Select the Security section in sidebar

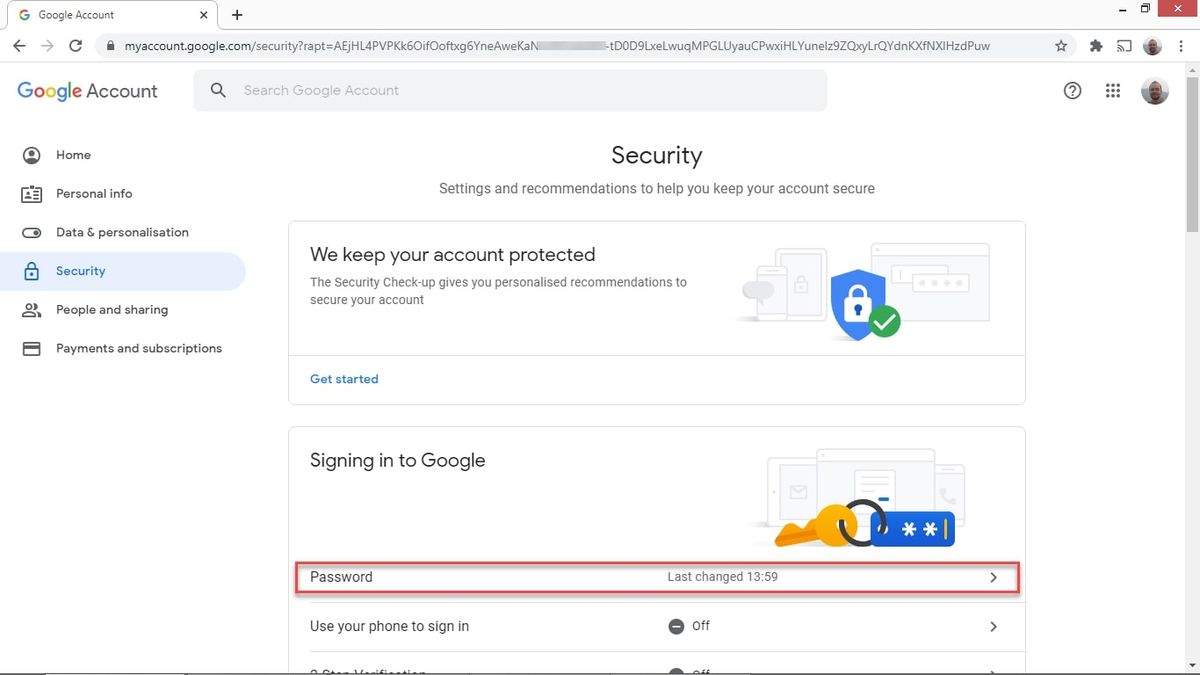click(x=79, y=270)
